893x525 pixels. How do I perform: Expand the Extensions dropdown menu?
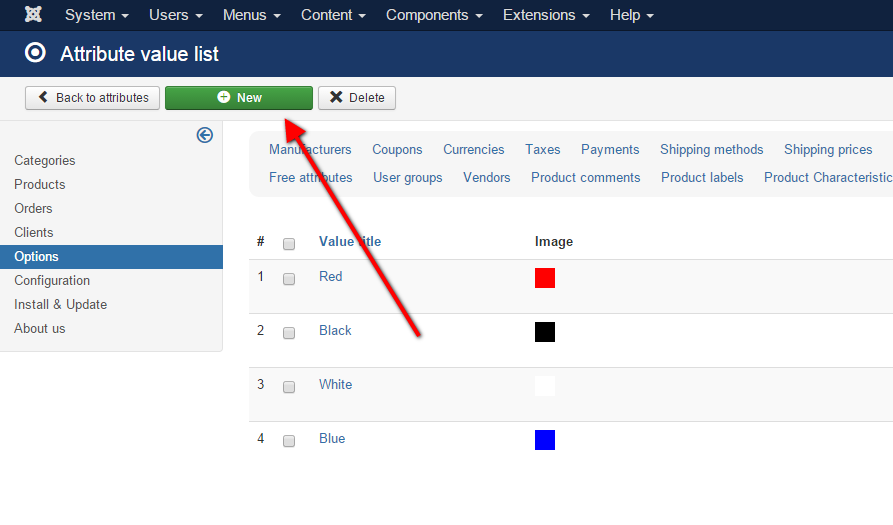point(546,15)
